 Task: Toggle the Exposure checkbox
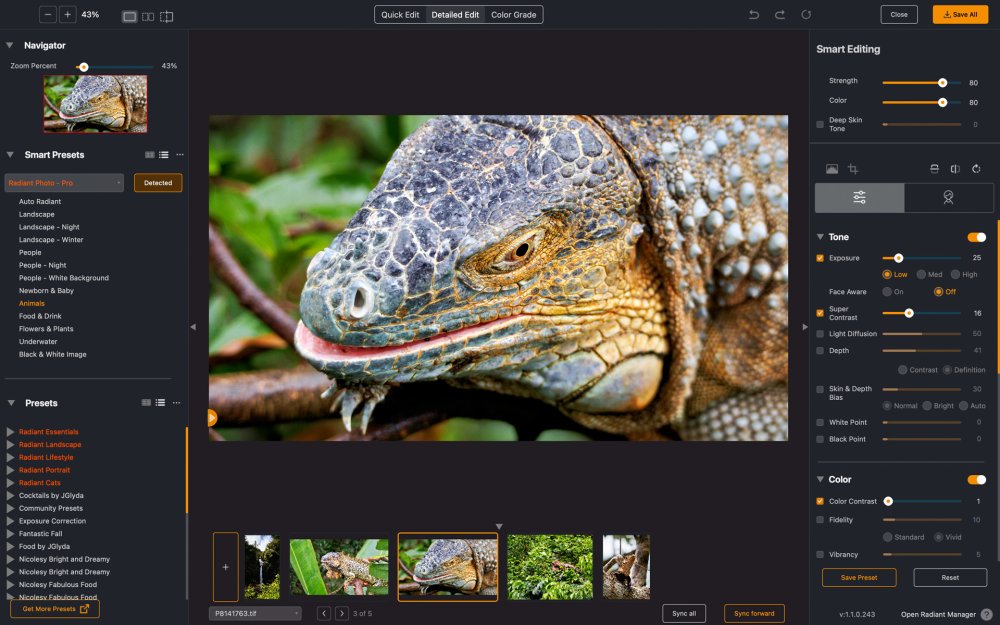(x=820, y=258)
